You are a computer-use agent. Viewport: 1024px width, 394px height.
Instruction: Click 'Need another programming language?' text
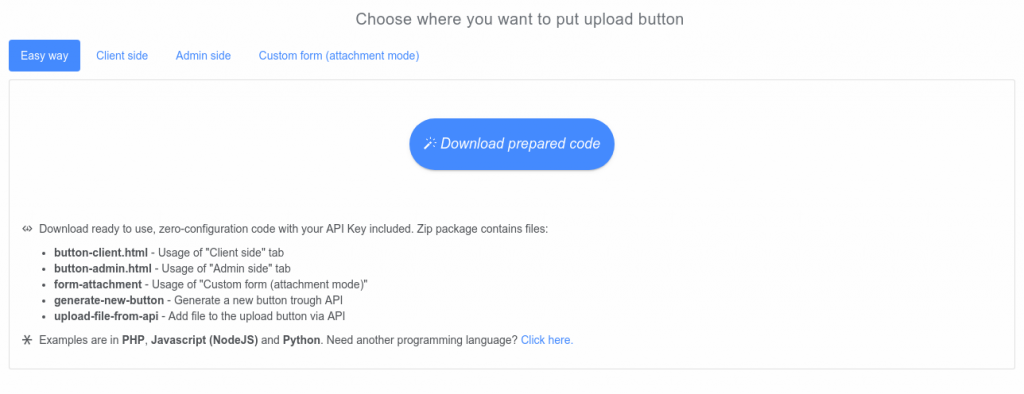pyautogui.click(x=422, y=340)
